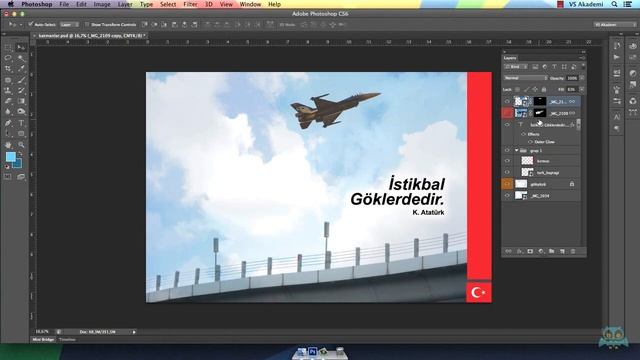Click the Opacity value field
This screenshot has width=640, height=360.
pyautogui.click(x=572, y=78)
